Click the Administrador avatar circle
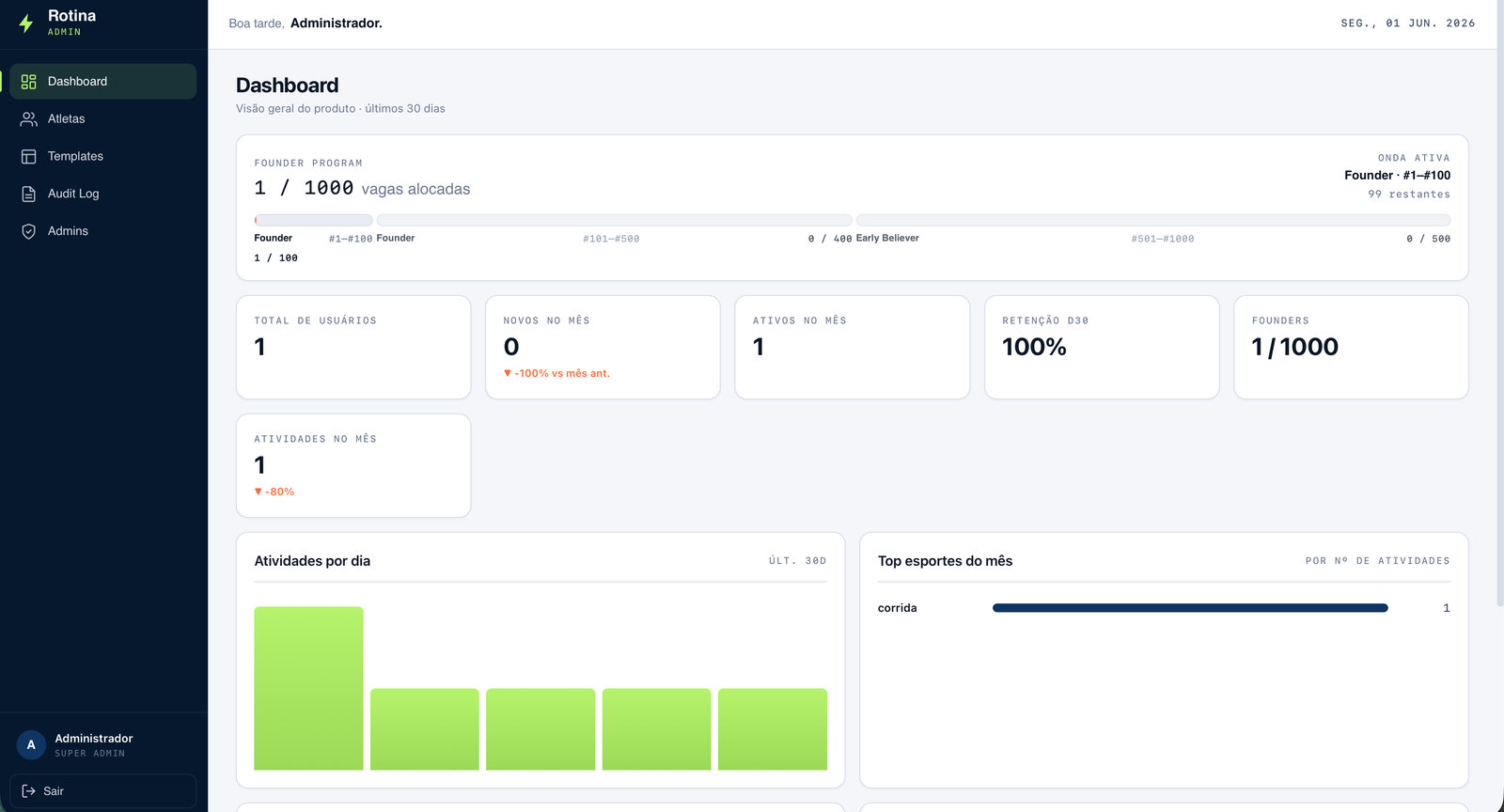This screenshot has height=812, width=1504. [x=31, y=745]
